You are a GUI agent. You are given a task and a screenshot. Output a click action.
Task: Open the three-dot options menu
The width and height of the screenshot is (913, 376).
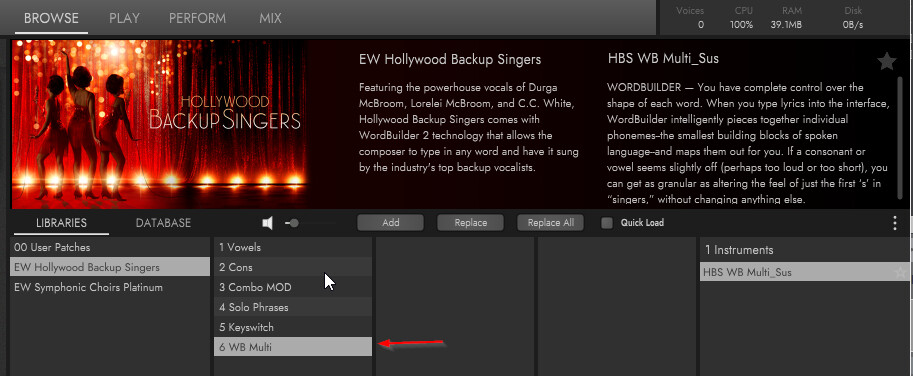[x=895, y=223]
